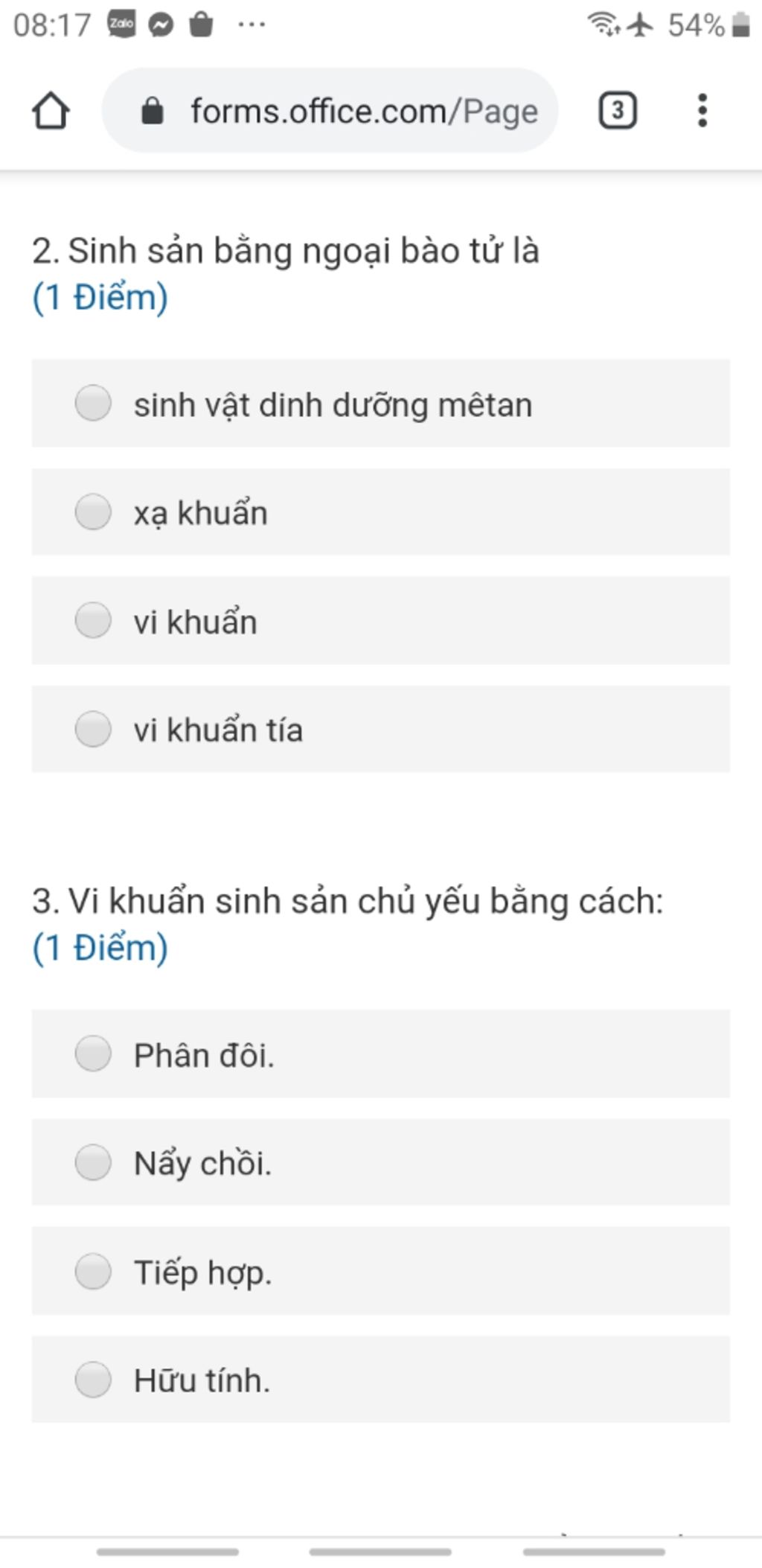Viewport: 762px width, 1568px height.
Task: Open the browser three-dot overflow menu
Action: (x=702, y=110)
